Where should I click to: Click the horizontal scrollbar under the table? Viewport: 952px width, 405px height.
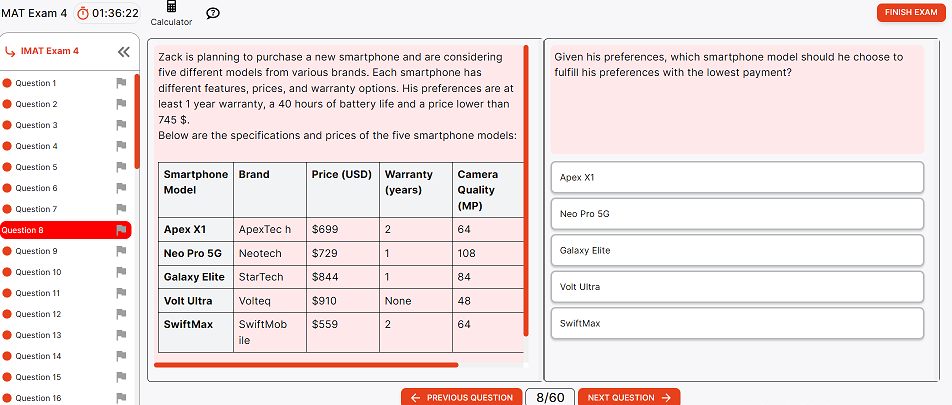click(x=307, y=365)
